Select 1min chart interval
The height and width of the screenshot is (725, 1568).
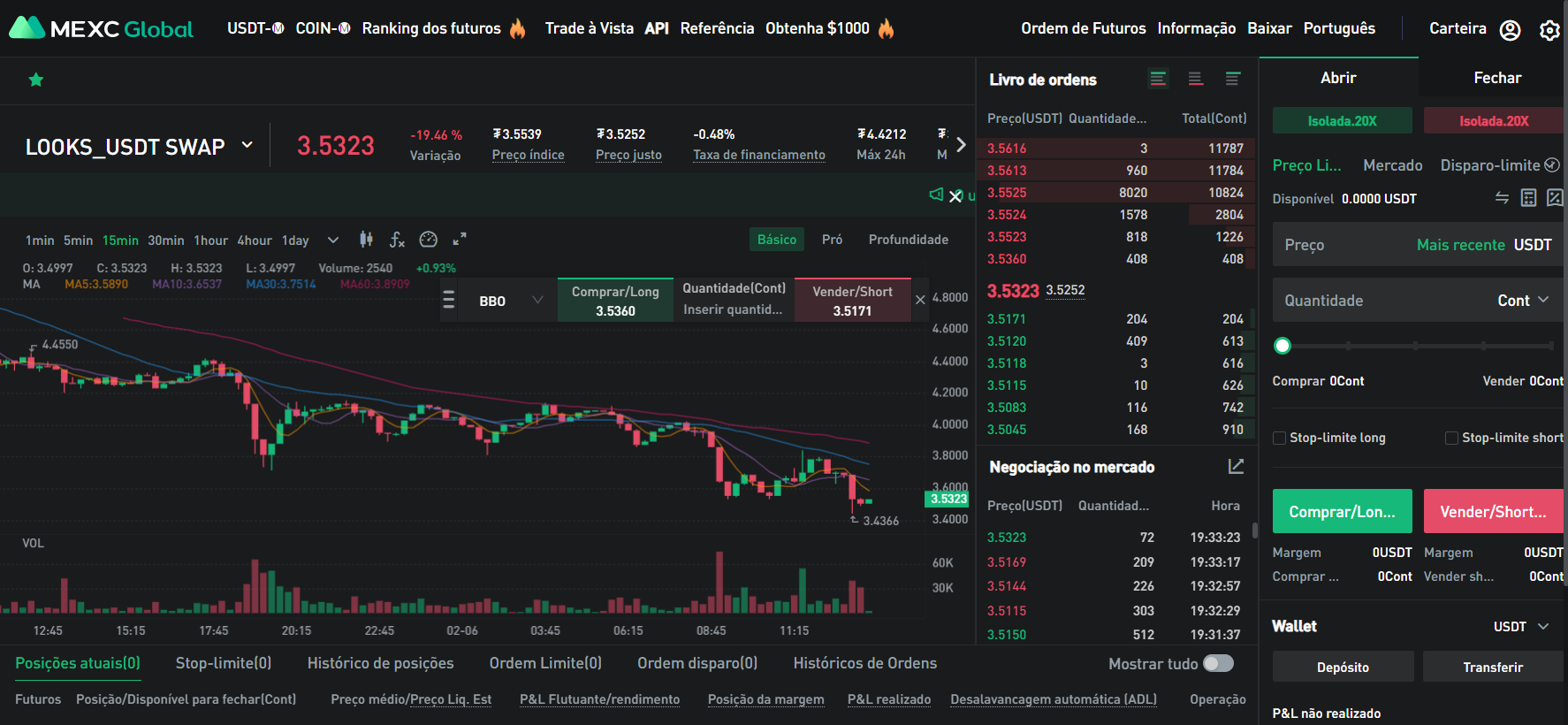point(40,240)
